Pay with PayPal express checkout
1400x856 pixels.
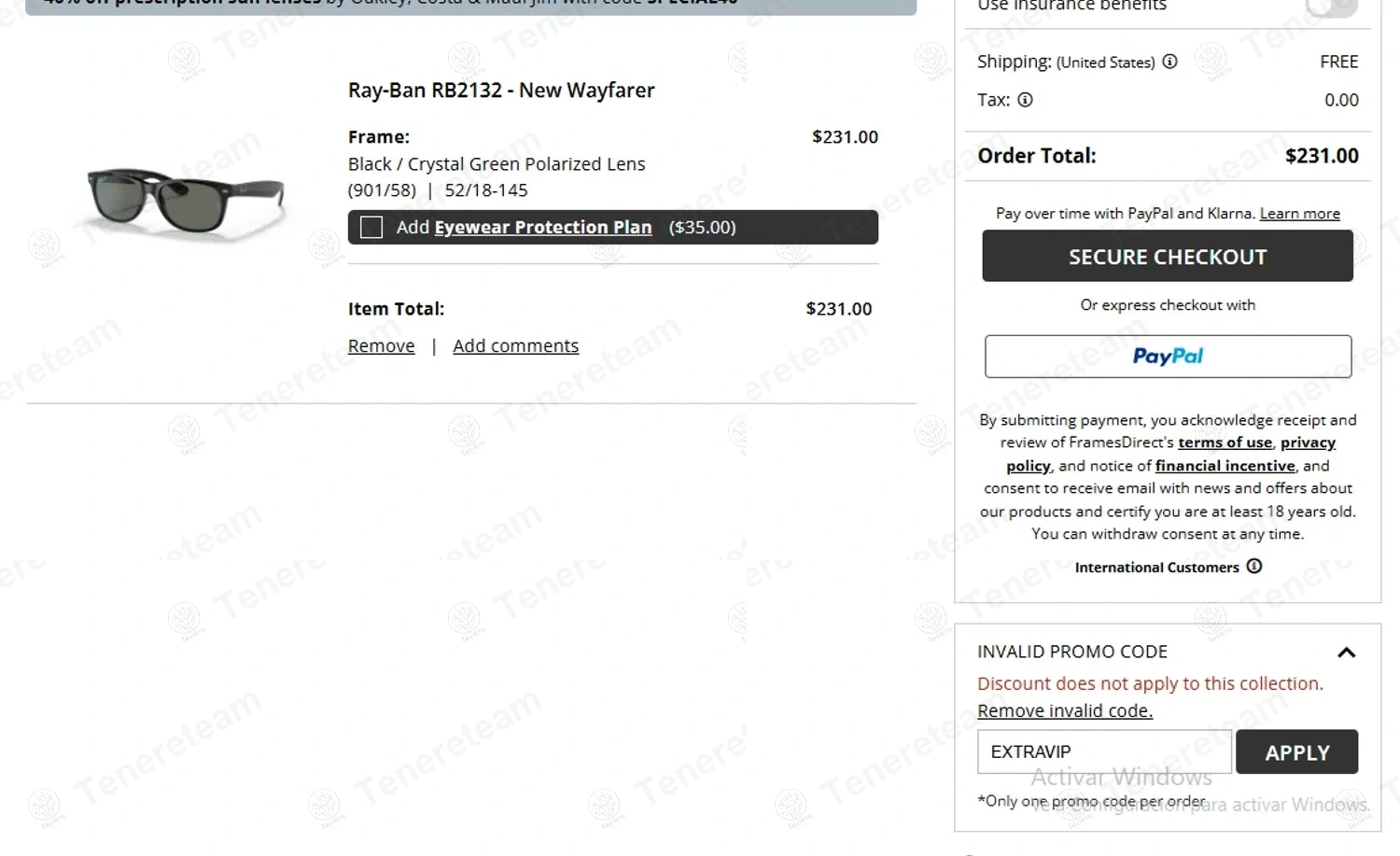pos(1168,357)
